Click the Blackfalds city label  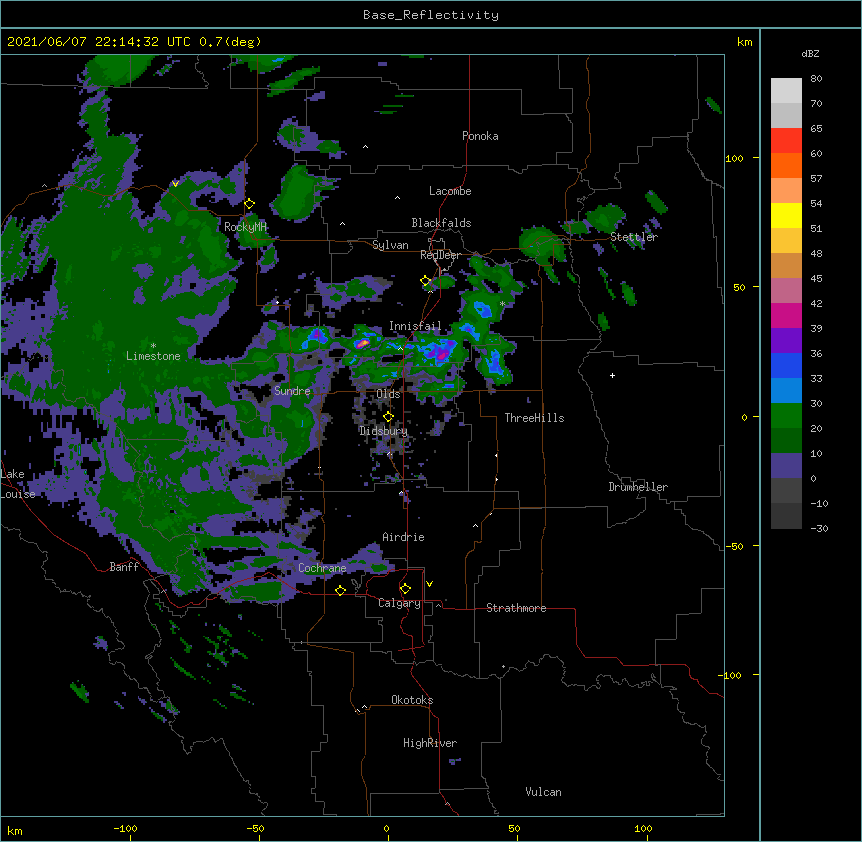(x=441, y=223)
